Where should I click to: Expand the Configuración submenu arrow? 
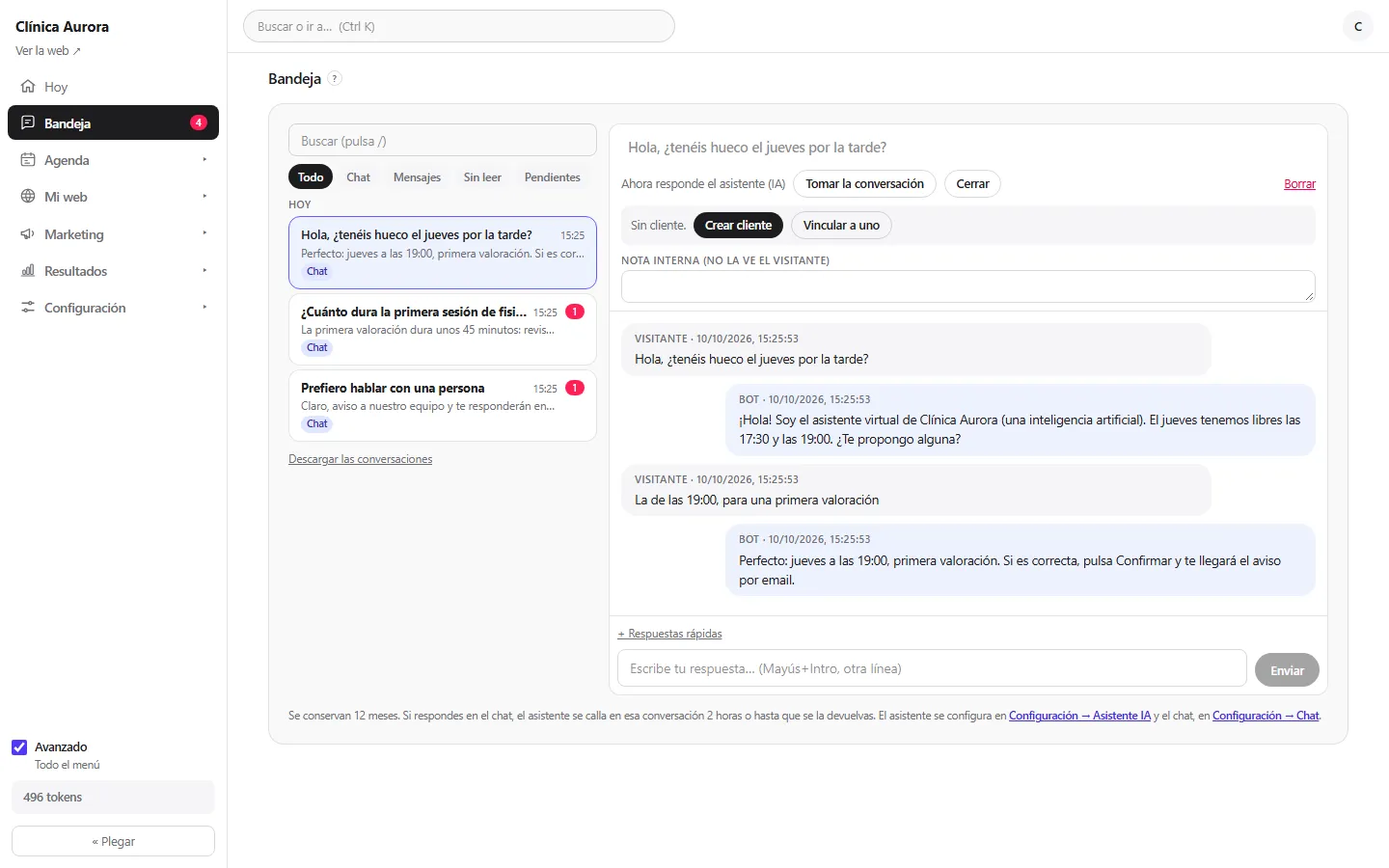coord(204,308)
